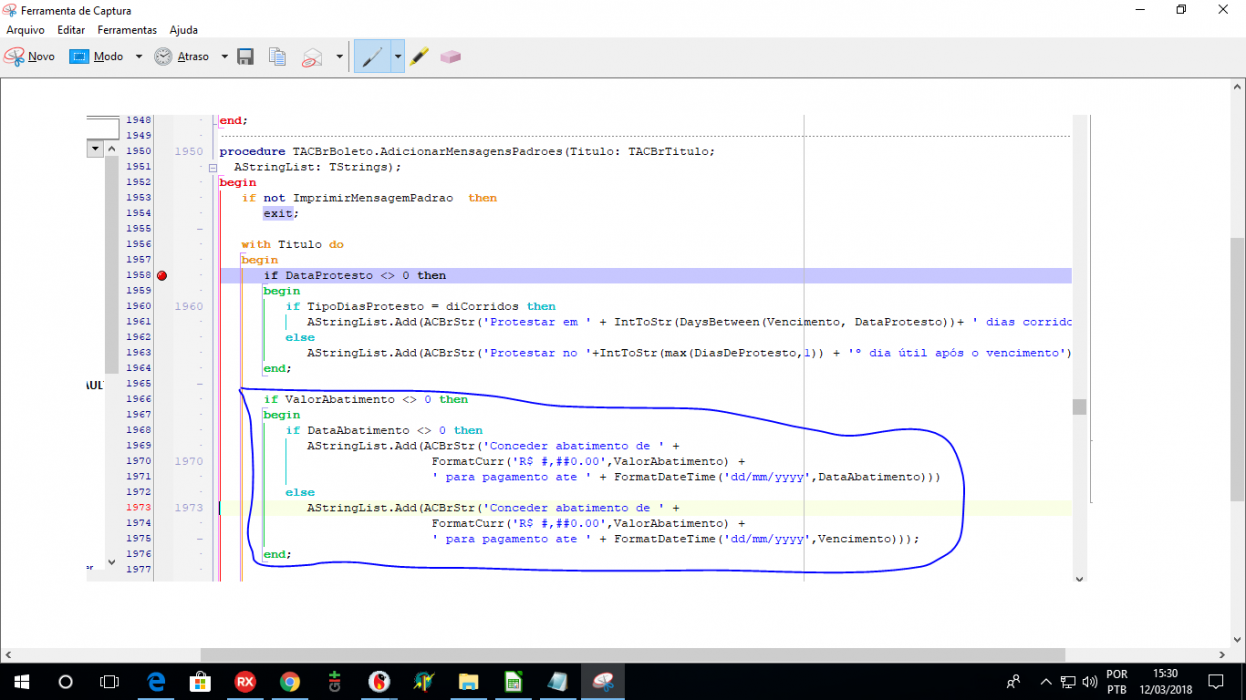Open the Ferramentas menu
This screenshot has width=1246, height=700.
point(127,30)
